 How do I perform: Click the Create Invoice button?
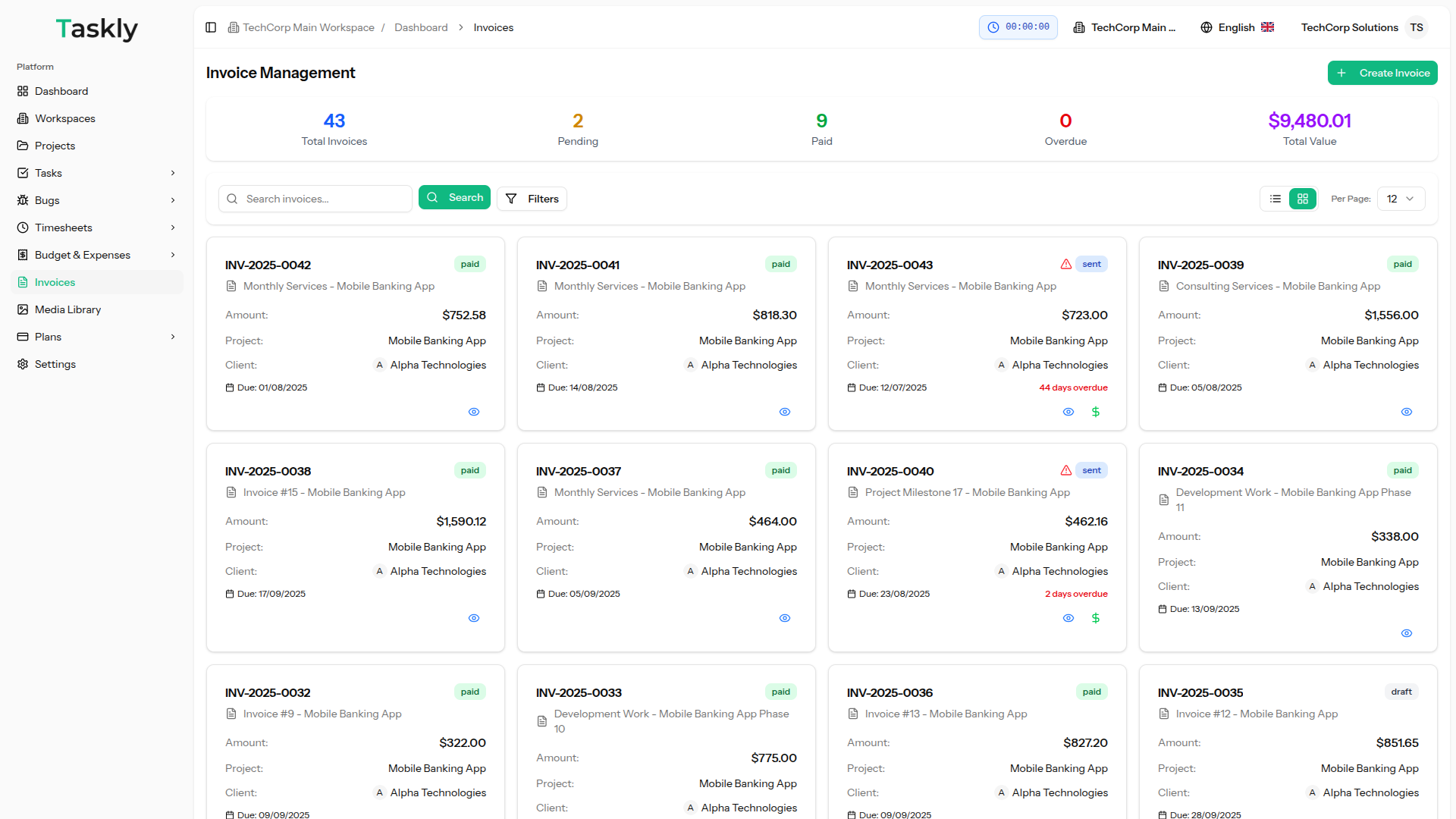(x=1382, y=73)
